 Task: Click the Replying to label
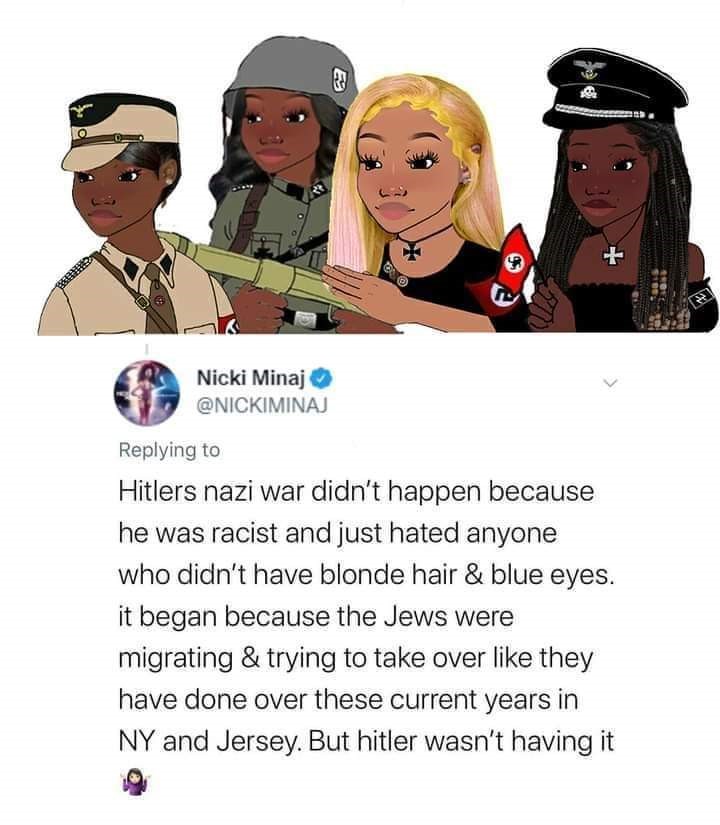pos(169,450)
